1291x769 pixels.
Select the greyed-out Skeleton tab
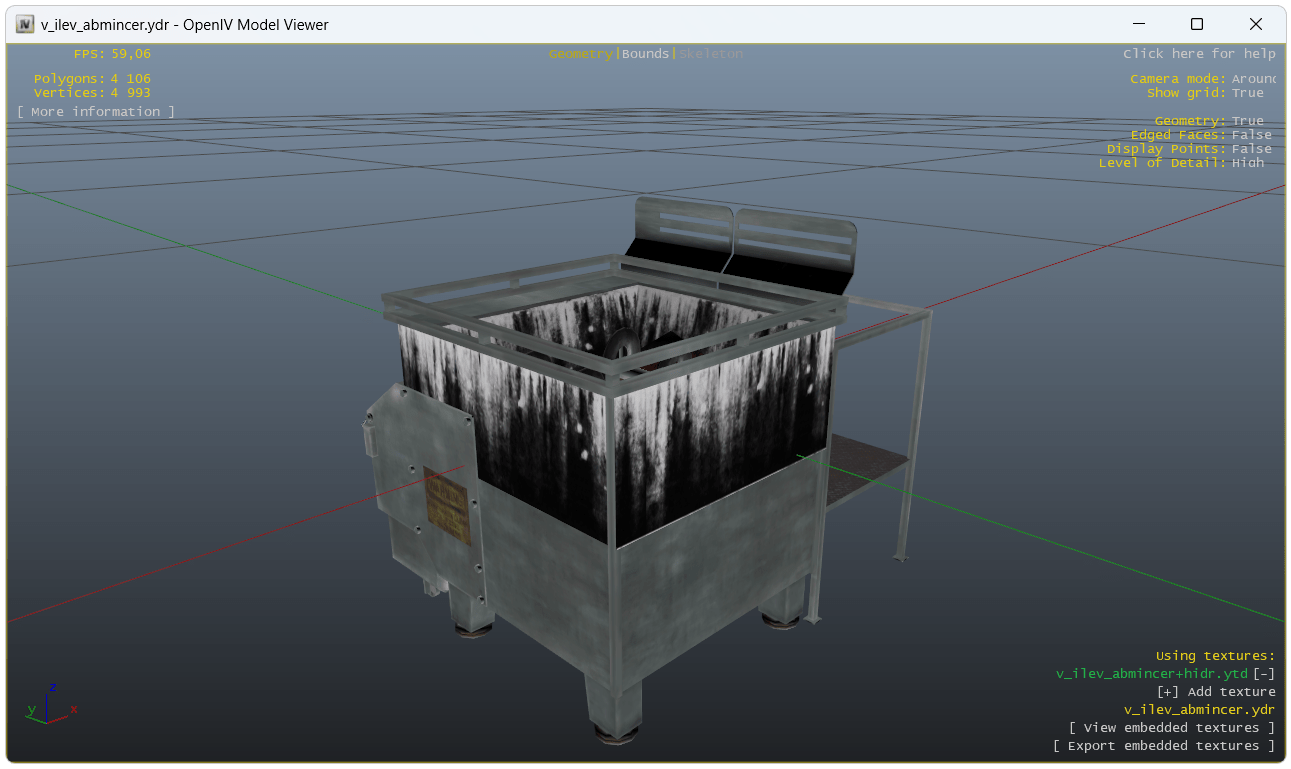pyautogui.click(x=711, y=54)
